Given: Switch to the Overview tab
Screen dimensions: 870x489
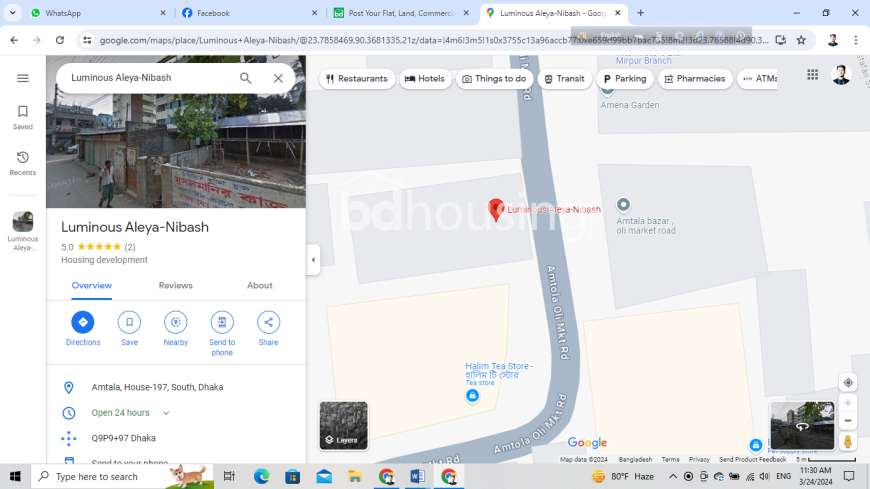Looking at the screenshot, I should coord(92,285).
